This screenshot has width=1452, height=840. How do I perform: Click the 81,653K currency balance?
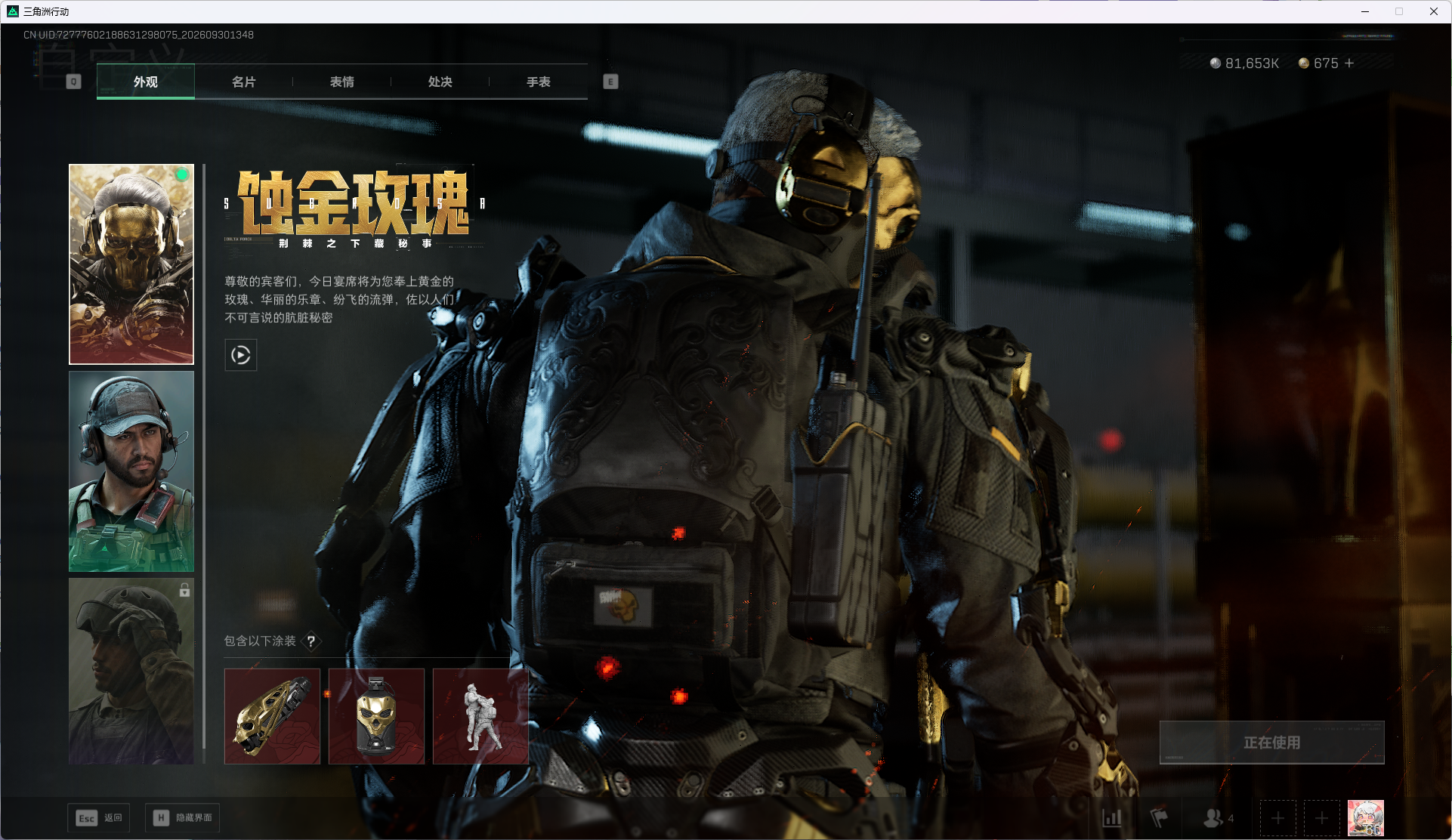point(1244,63)
